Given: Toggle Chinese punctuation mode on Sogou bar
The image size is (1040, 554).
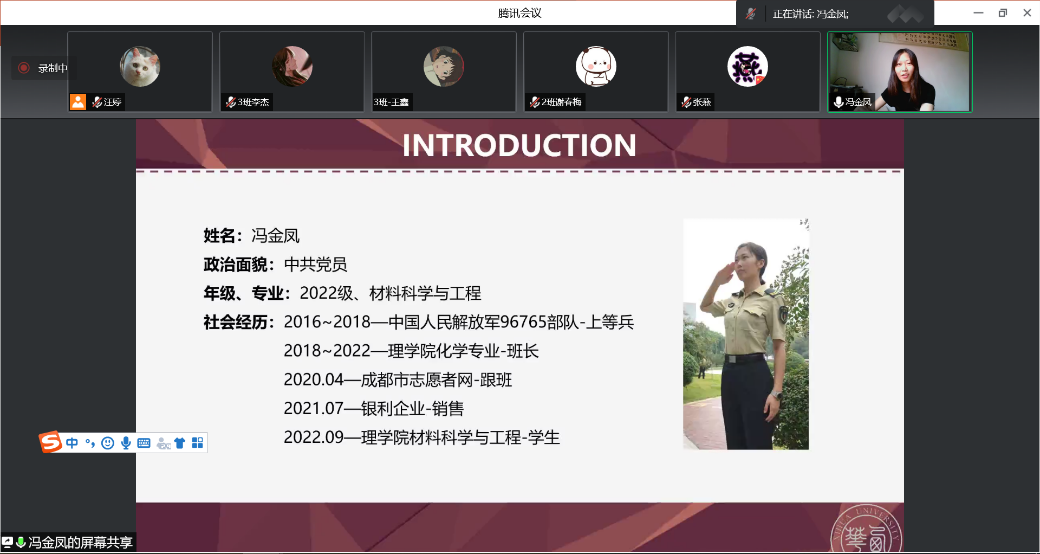Looking at the screenshot, I should [89, 443].
